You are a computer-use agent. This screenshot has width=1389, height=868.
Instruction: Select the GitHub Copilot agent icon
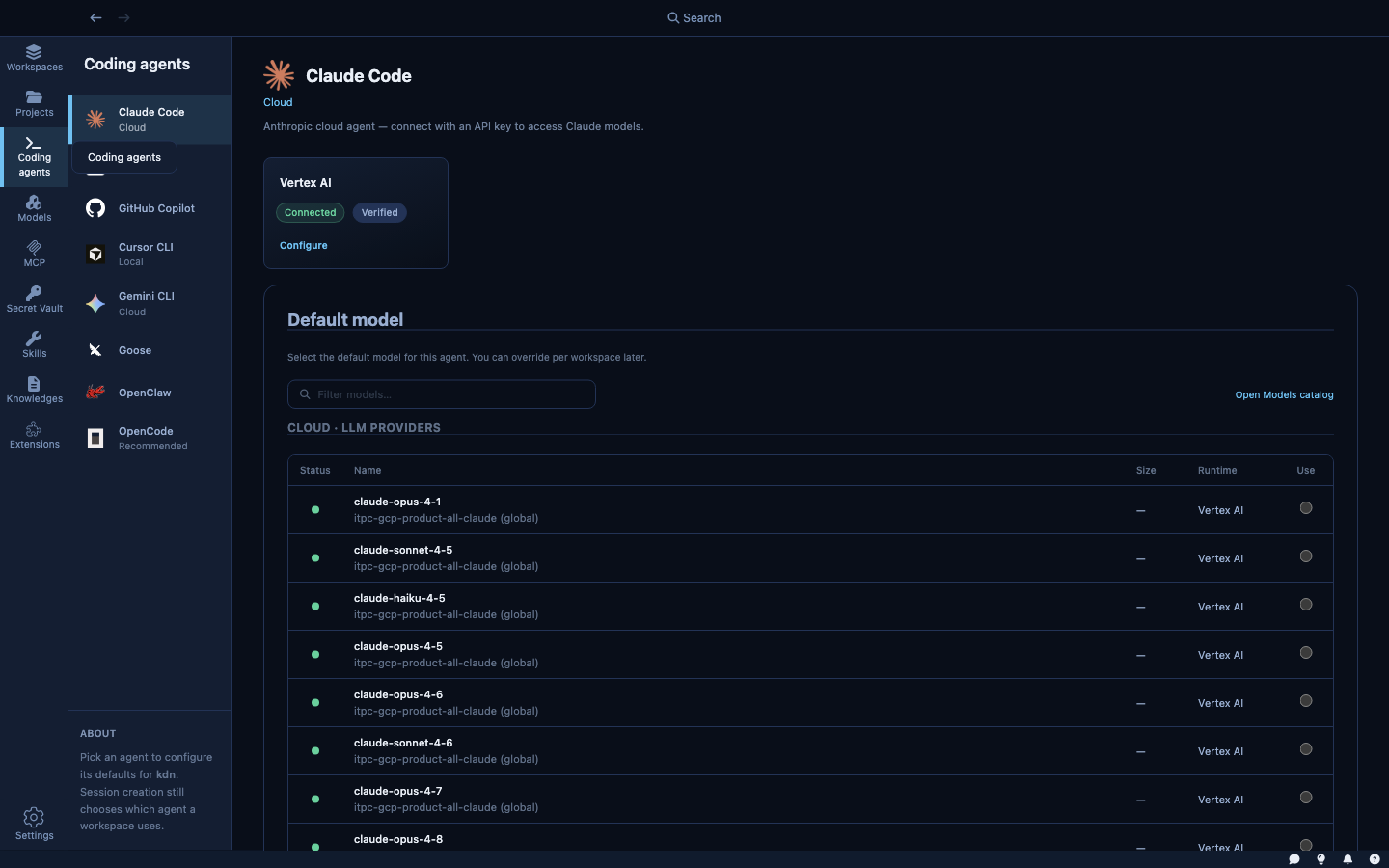coord(95,208)
